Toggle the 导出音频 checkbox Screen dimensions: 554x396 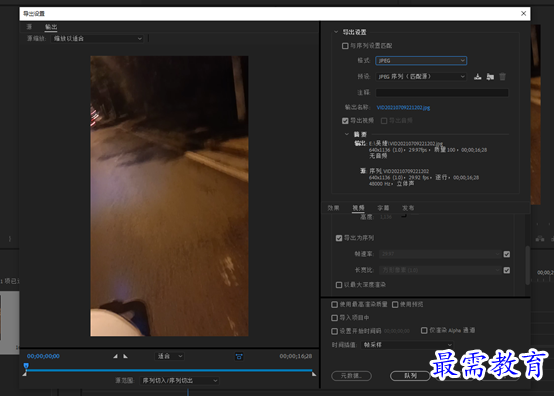384,121
